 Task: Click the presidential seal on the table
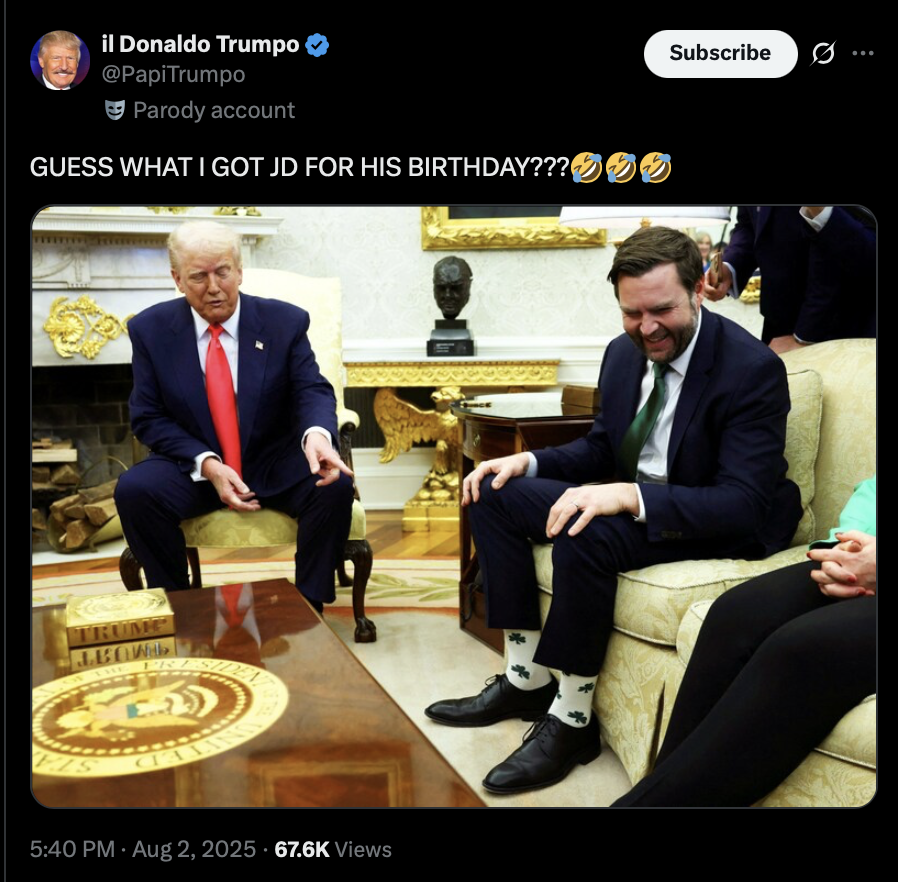(159, 716)
